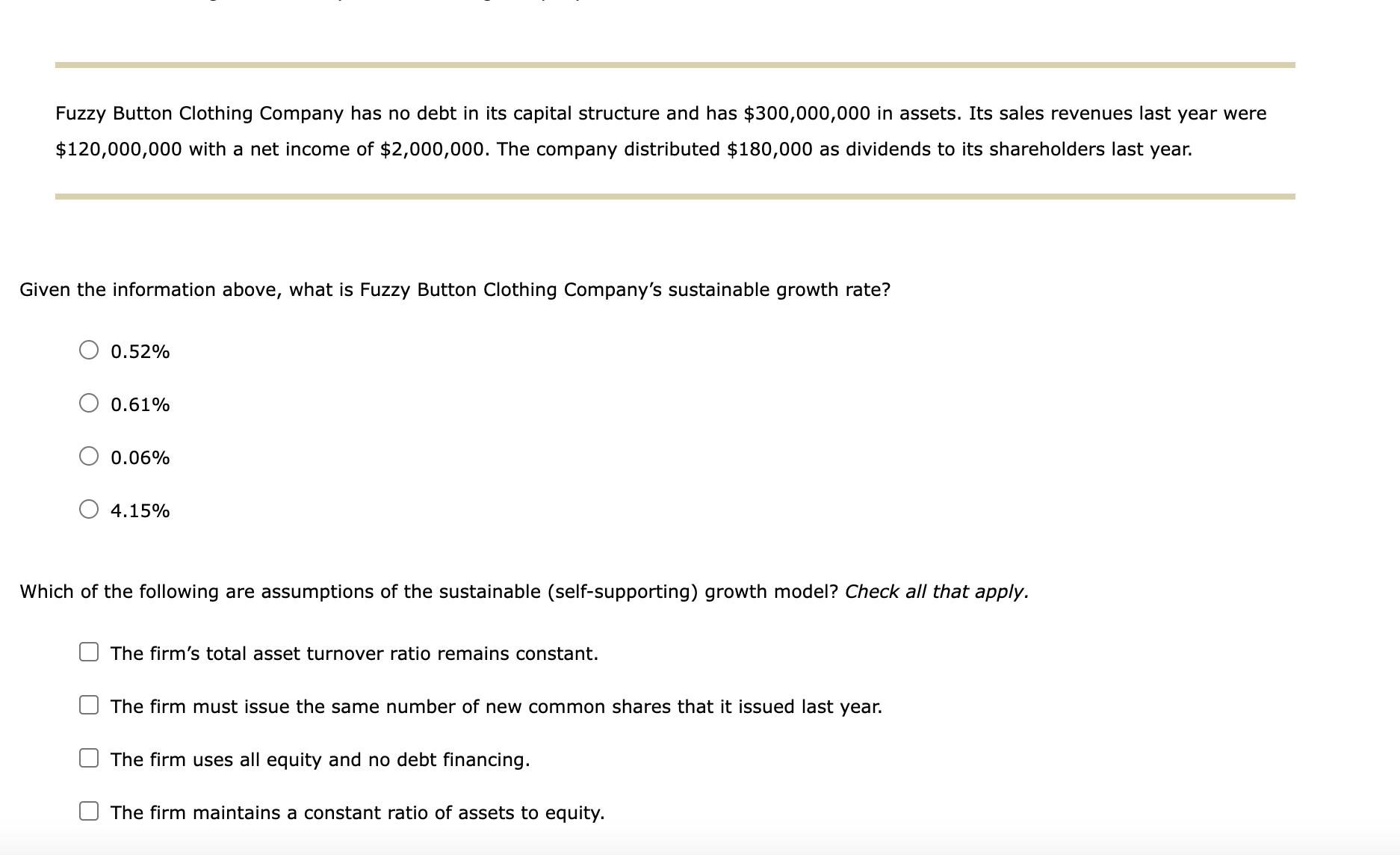1400x855 pixels.
Task: Click the sentence about issuing new common shares
Action: tap(496, 706)
